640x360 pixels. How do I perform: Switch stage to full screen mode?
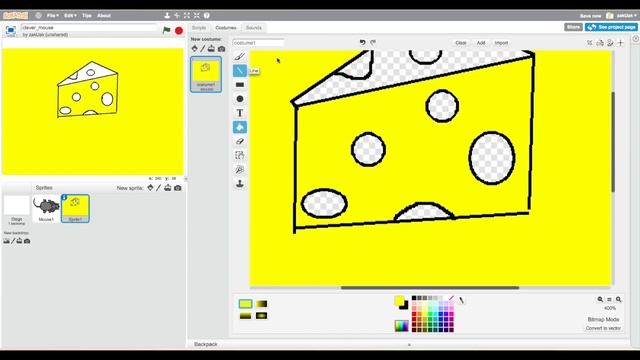(11, 31)
